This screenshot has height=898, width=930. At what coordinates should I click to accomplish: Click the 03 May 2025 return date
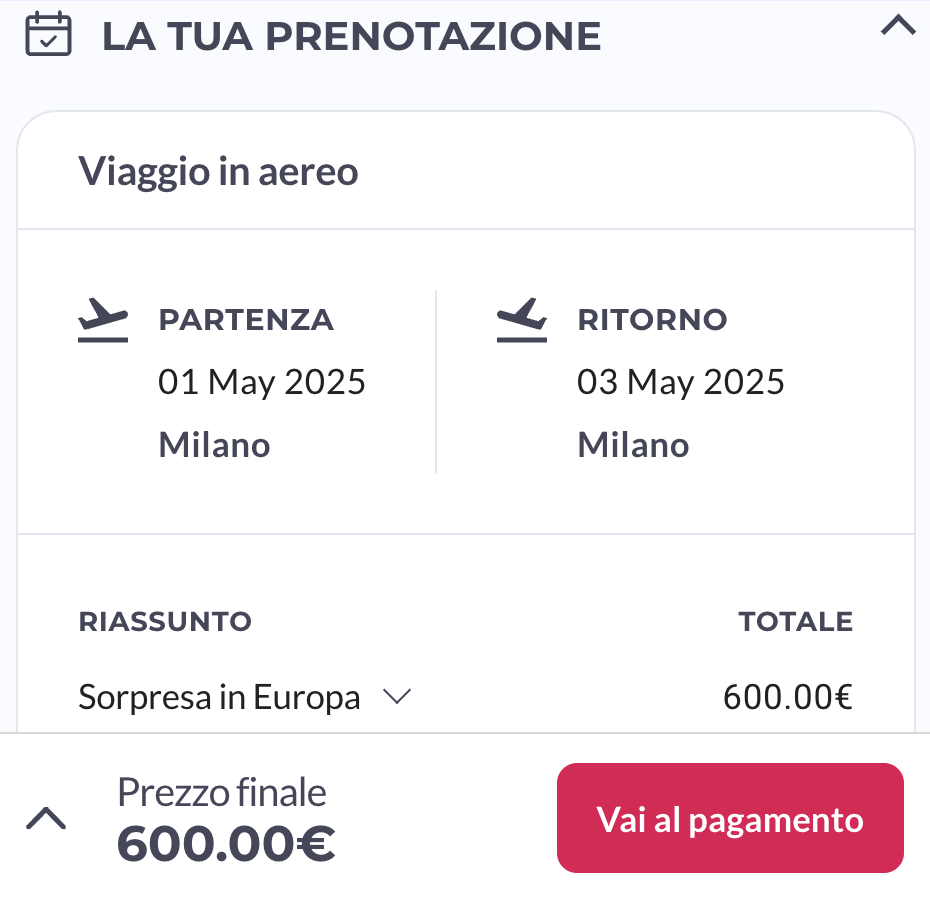681,381
